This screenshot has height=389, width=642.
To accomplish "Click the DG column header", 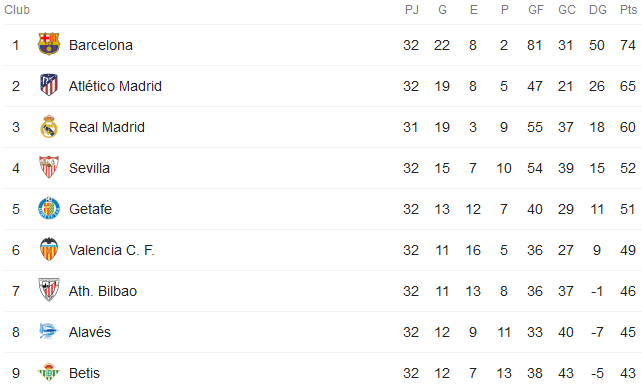I will tap(597, 10).
